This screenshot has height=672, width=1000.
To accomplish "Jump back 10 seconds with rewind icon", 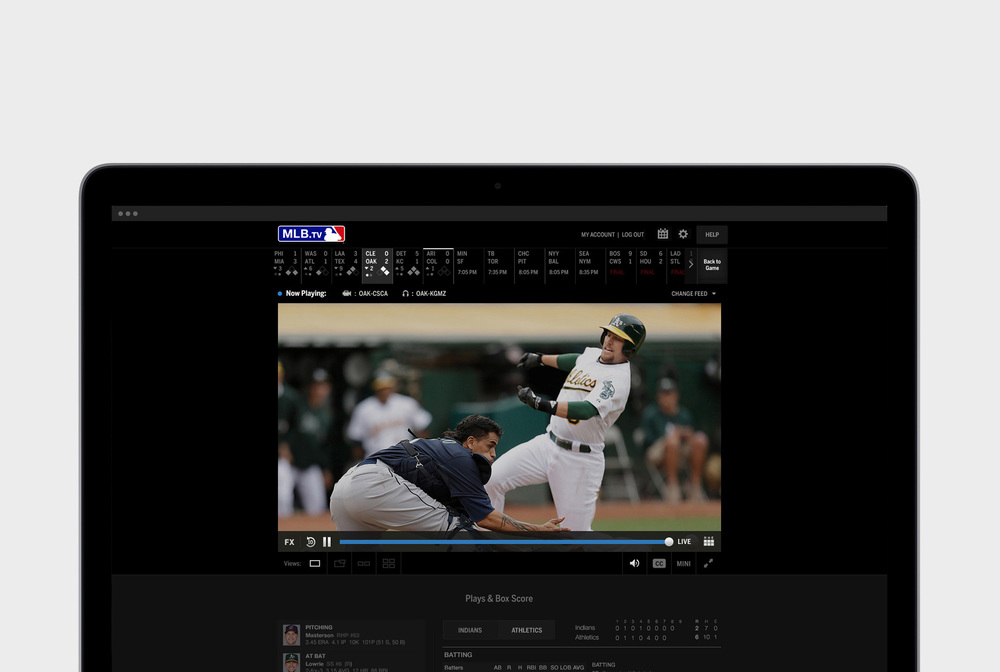I will (x=311, y=542).
